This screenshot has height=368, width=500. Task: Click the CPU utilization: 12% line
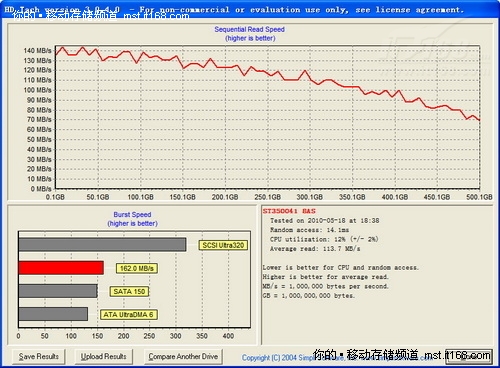pos(324,239)
